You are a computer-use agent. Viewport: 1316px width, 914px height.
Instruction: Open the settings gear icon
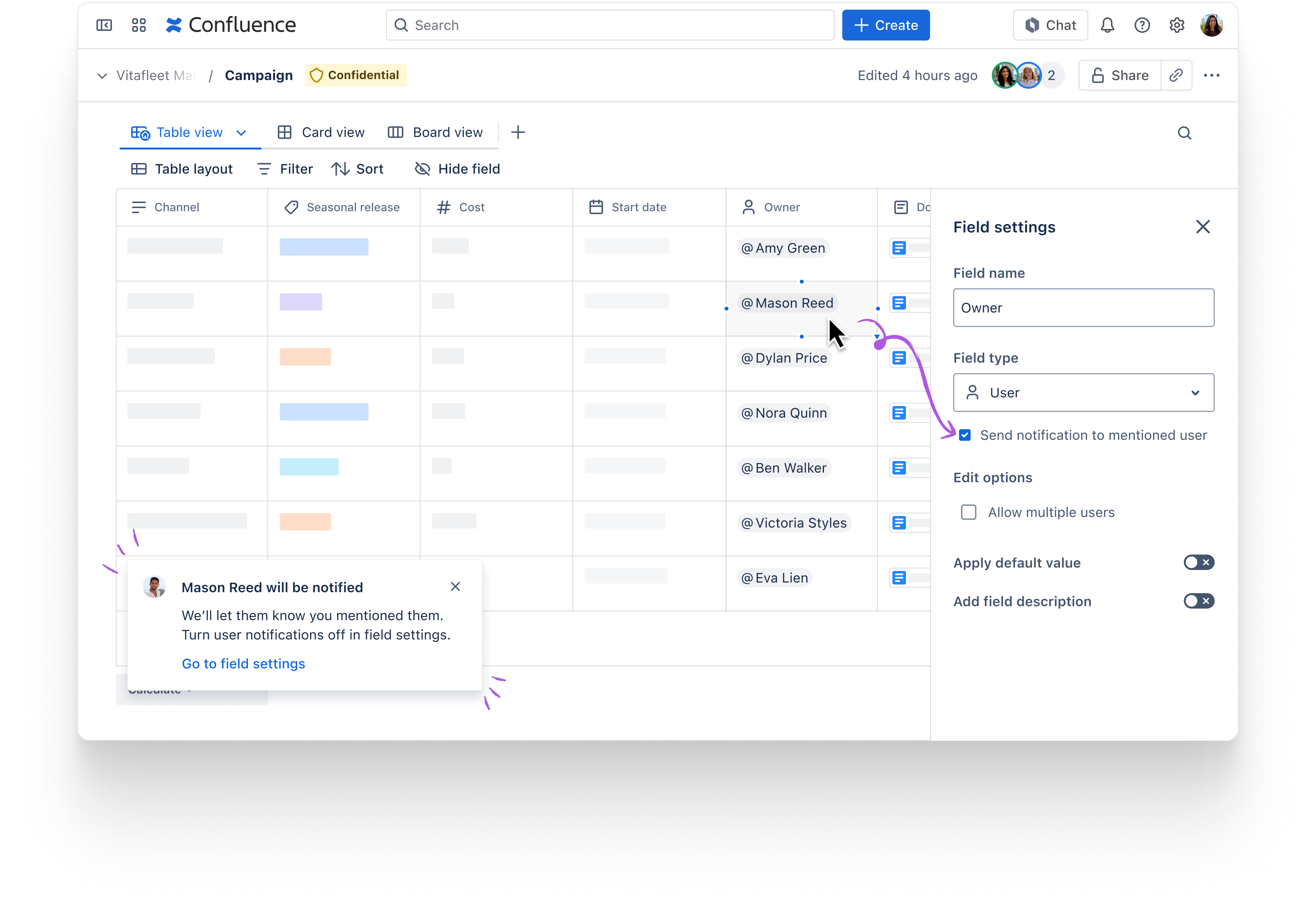pos(1176,25)
